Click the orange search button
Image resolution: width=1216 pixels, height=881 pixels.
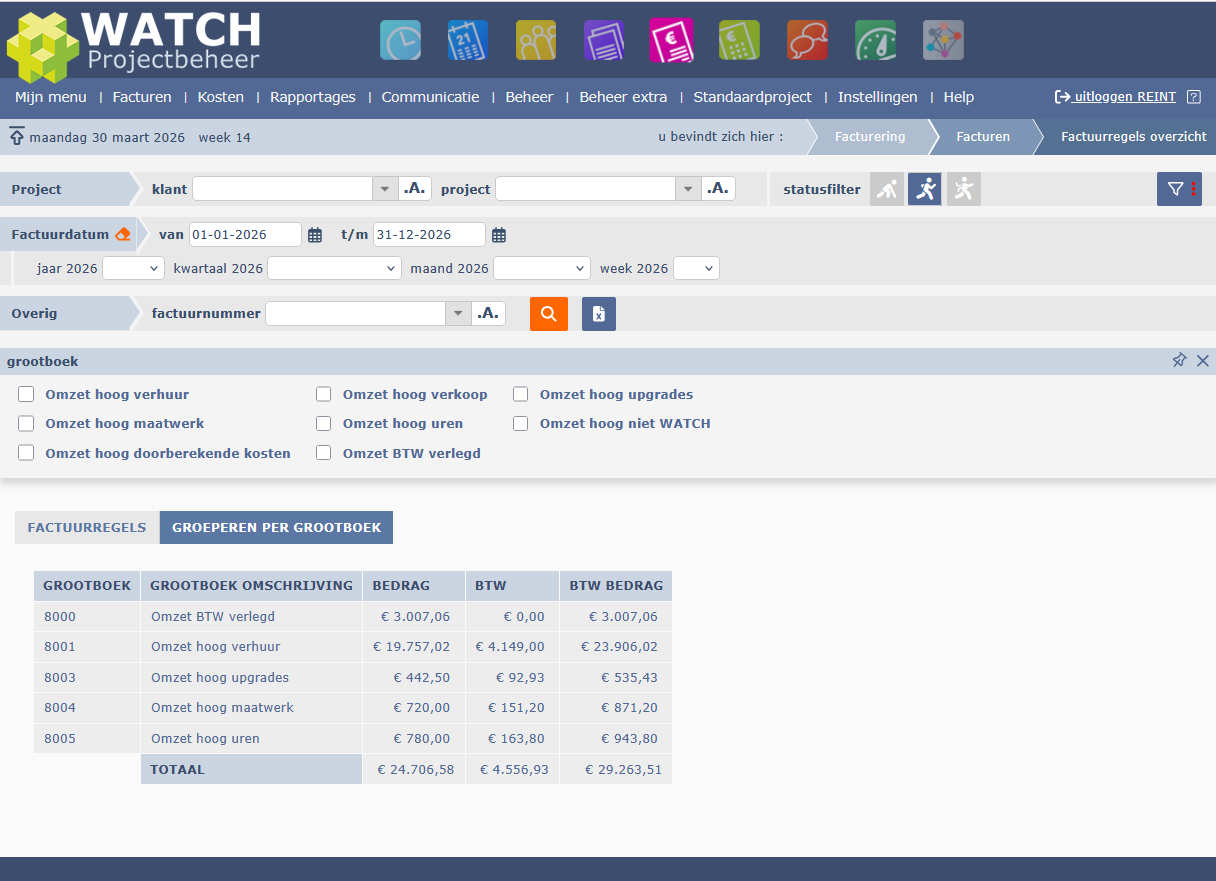pyautogui.click(x=549, y=314)
